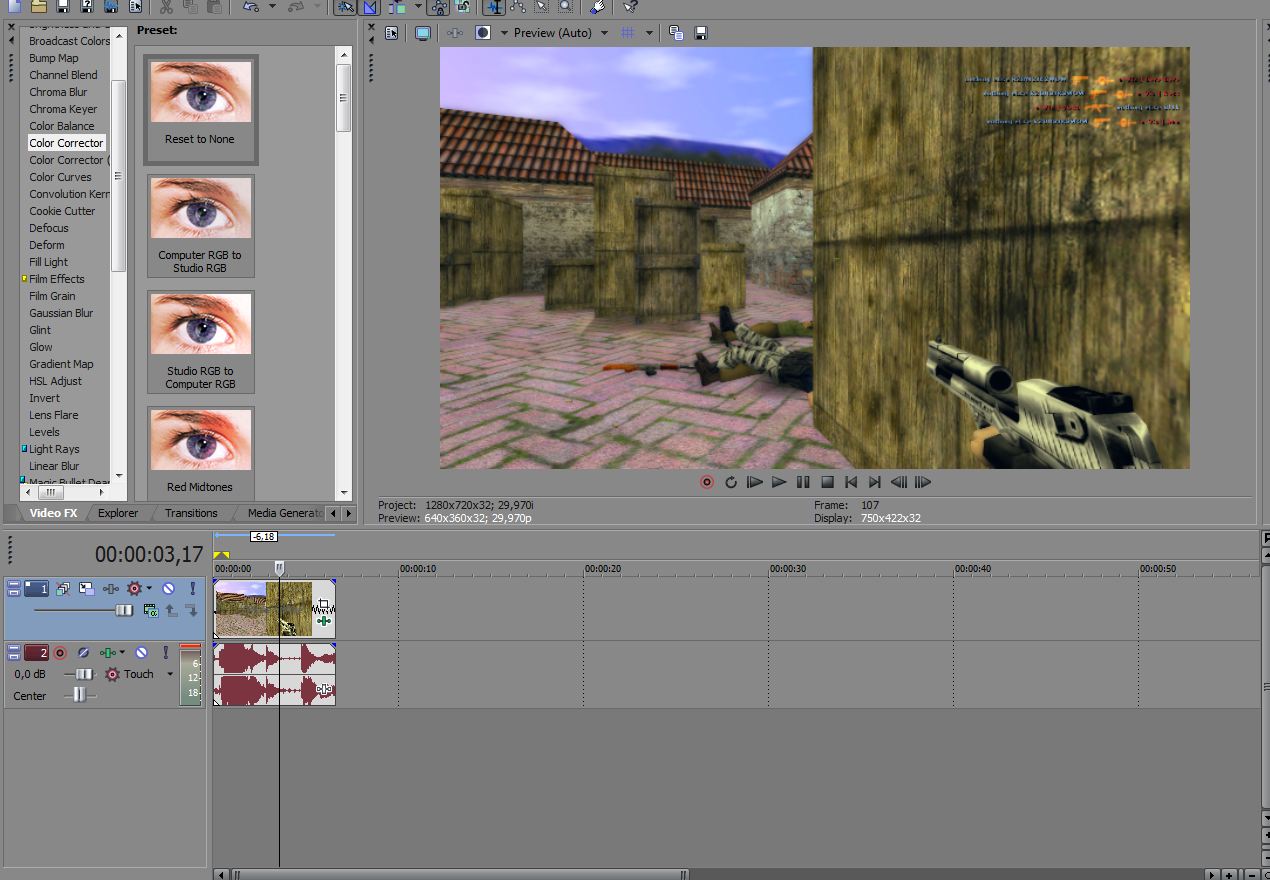Screen dimensions: 1270x880
Task: Click the Undo arrow in the toolbar
Action: click(x=251, y=7)
